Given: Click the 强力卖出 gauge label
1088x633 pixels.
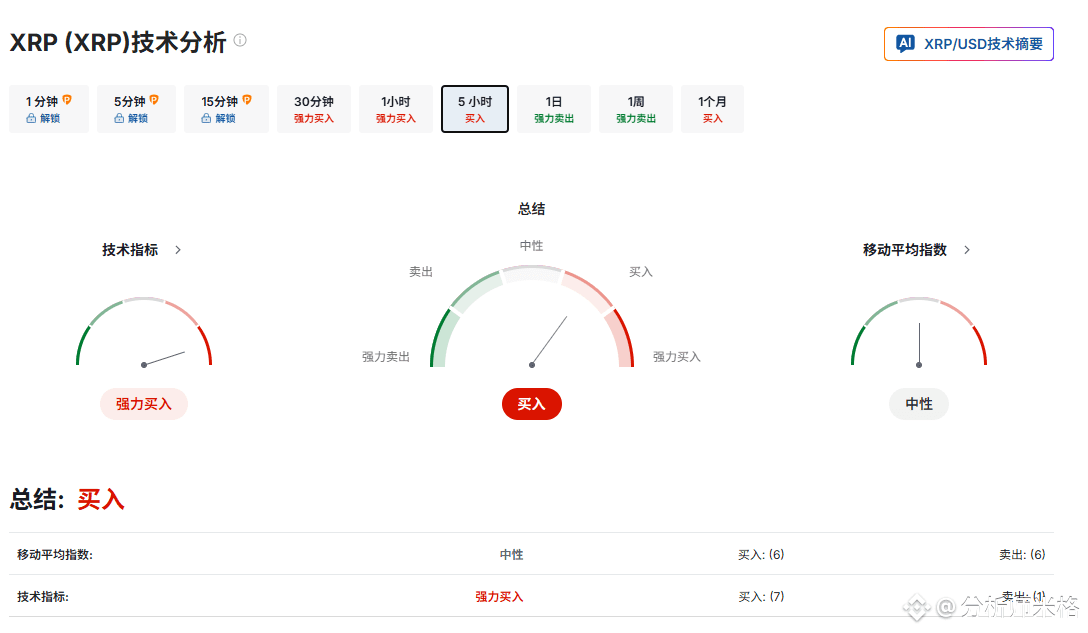Looking at the screenshot, I should click(x=386, y=357).
